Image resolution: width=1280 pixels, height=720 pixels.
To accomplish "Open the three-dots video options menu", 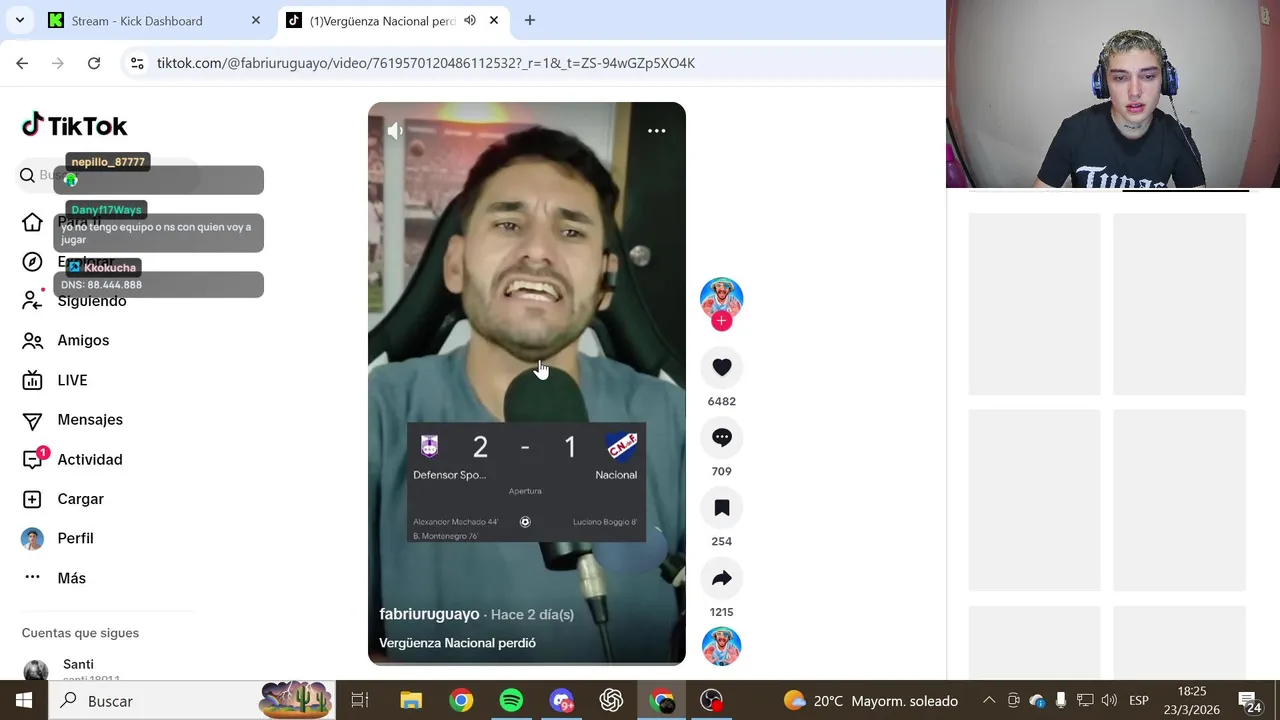I will pos(656,131).
